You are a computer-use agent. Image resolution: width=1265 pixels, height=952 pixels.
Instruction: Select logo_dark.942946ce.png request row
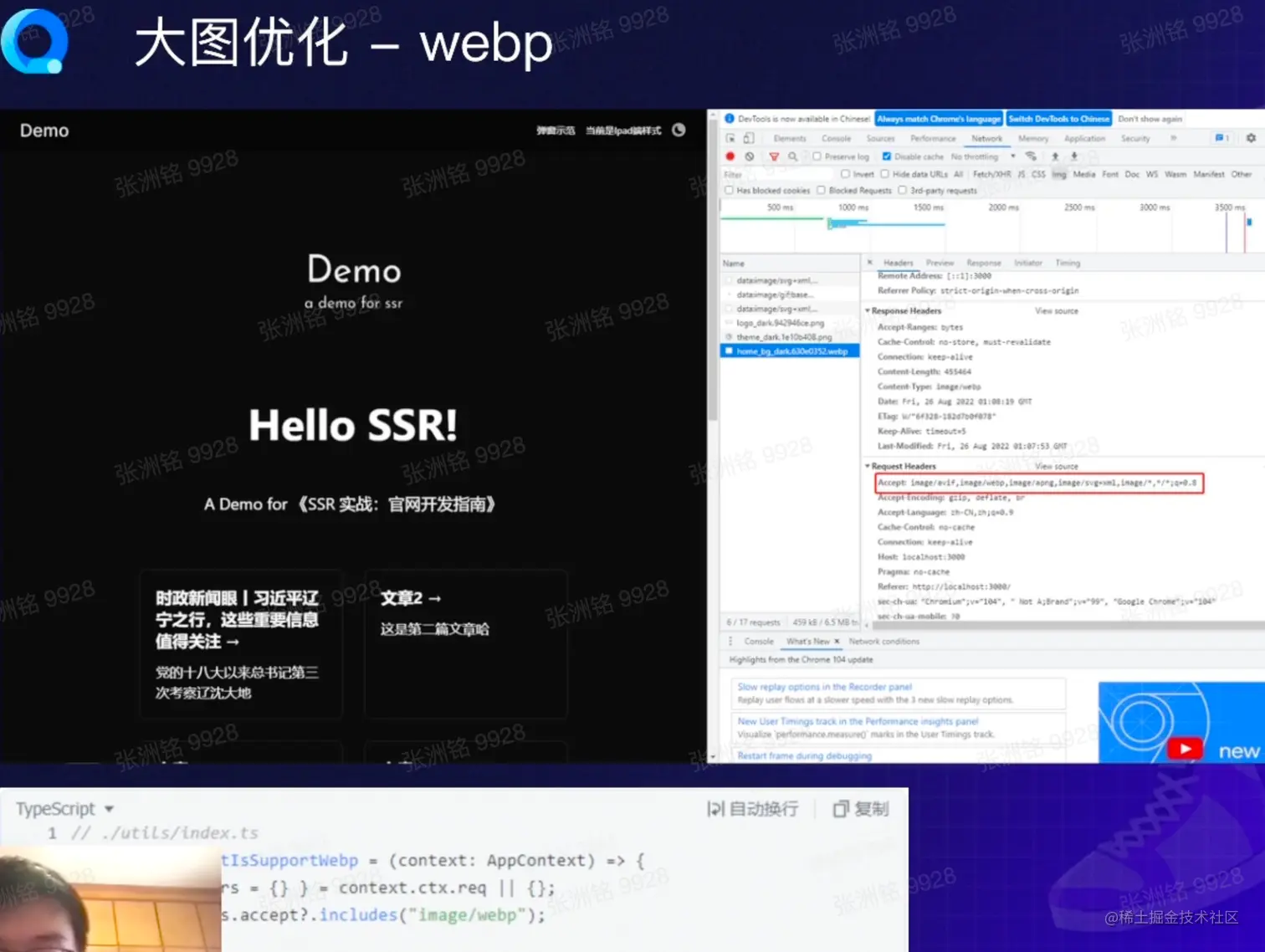point(790,323)
